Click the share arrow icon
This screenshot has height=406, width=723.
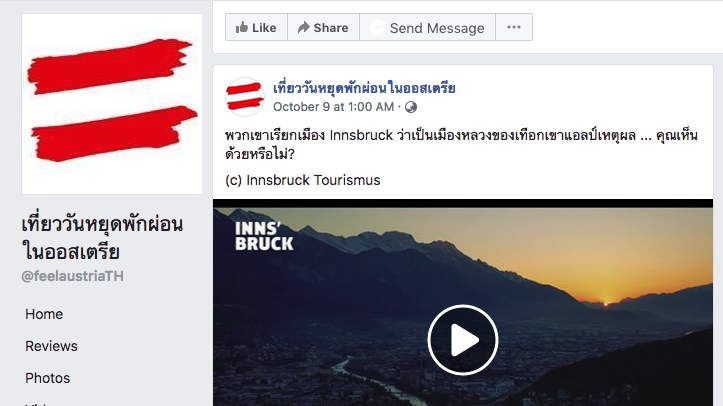[303, 27]
